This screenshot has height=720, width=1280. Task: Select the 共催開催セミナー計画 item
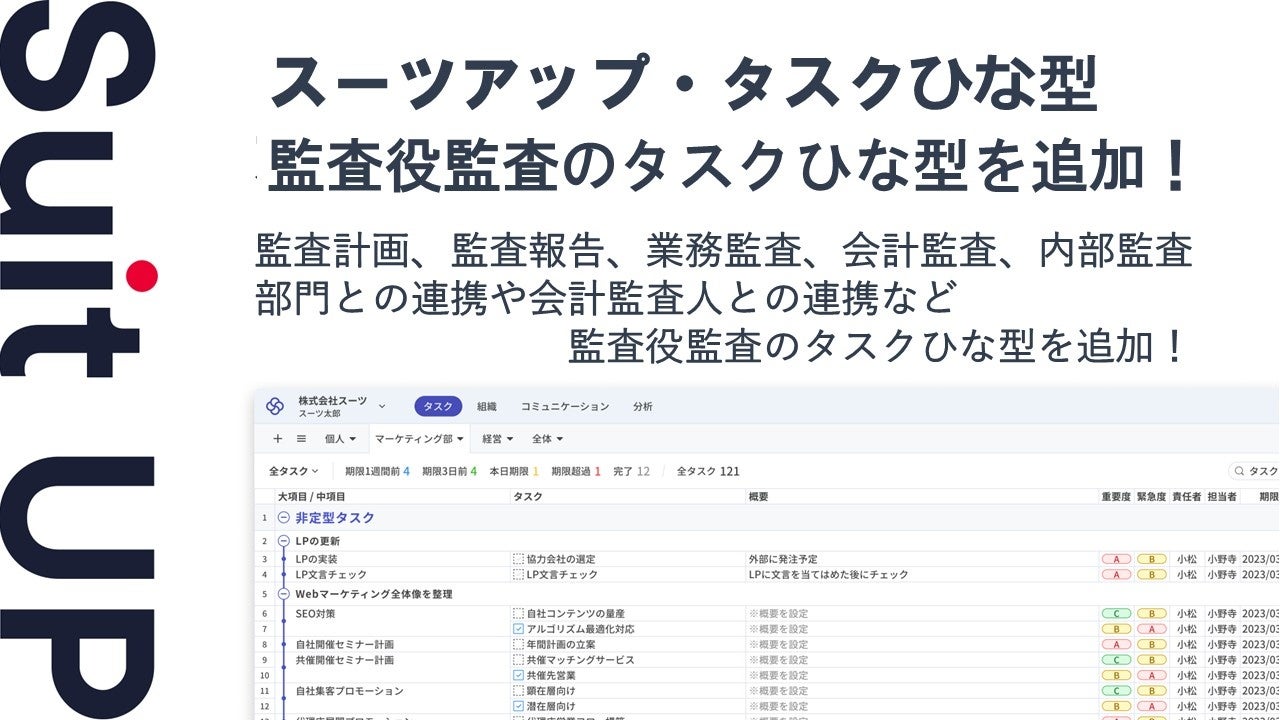(x=345, y=660)
